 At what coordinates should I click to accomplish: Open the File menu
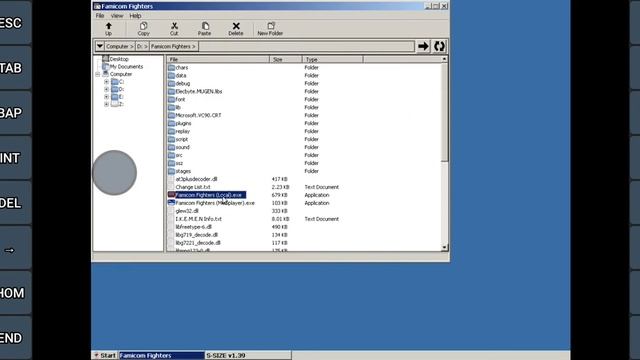click(x=100, y=16)
